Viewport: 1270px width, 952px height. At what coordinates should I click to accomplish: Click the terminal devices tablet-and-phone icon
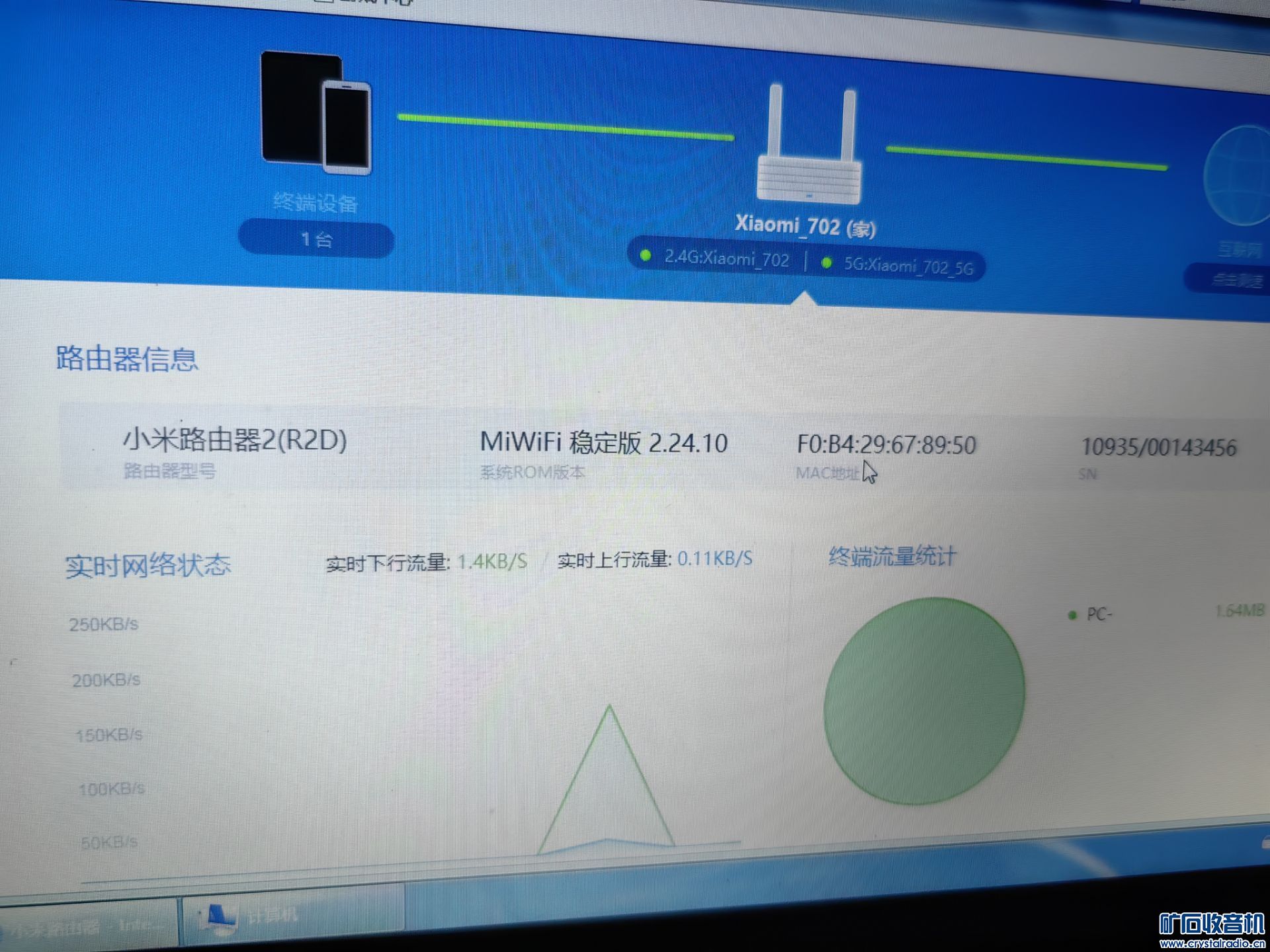316,112
